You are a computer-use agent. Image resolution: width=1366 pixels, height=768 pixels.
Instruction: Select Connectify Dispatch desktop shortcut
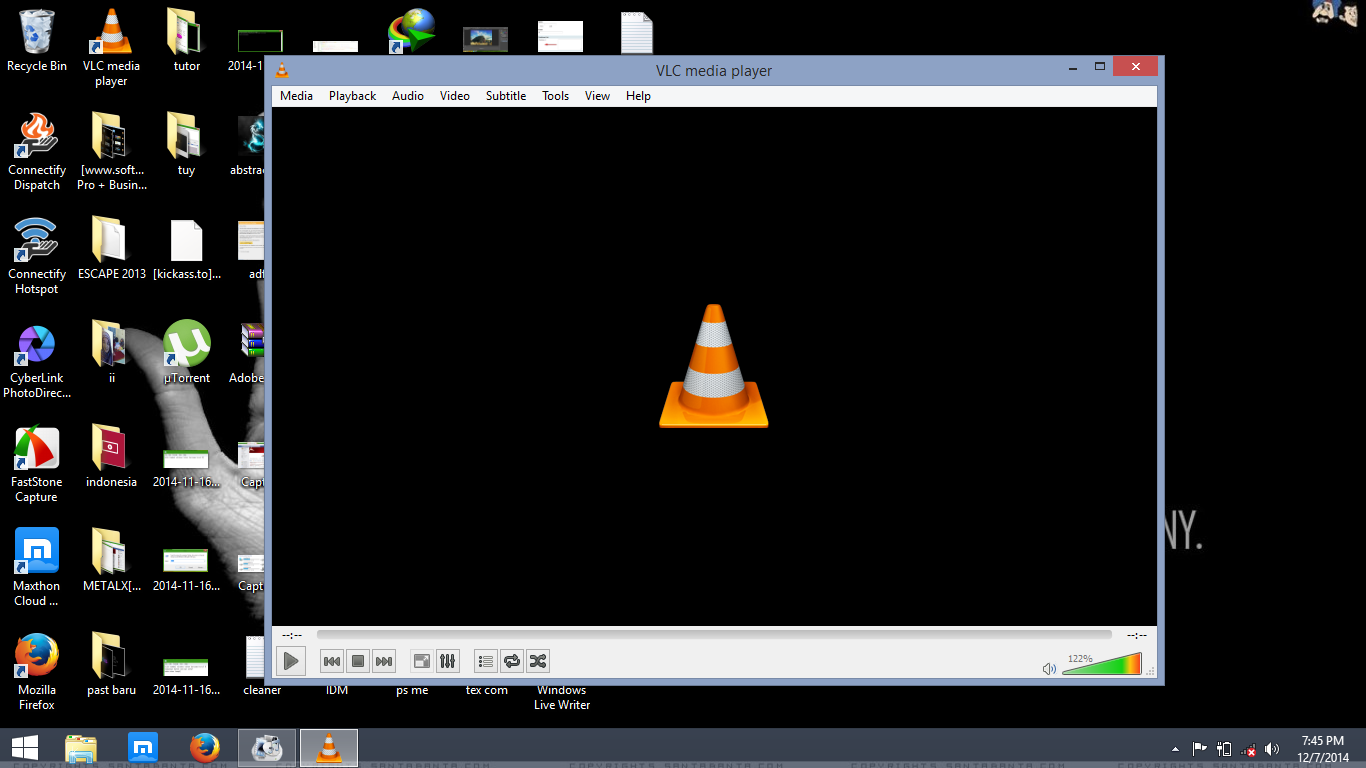pyautogui.click(x=37, y=151)
